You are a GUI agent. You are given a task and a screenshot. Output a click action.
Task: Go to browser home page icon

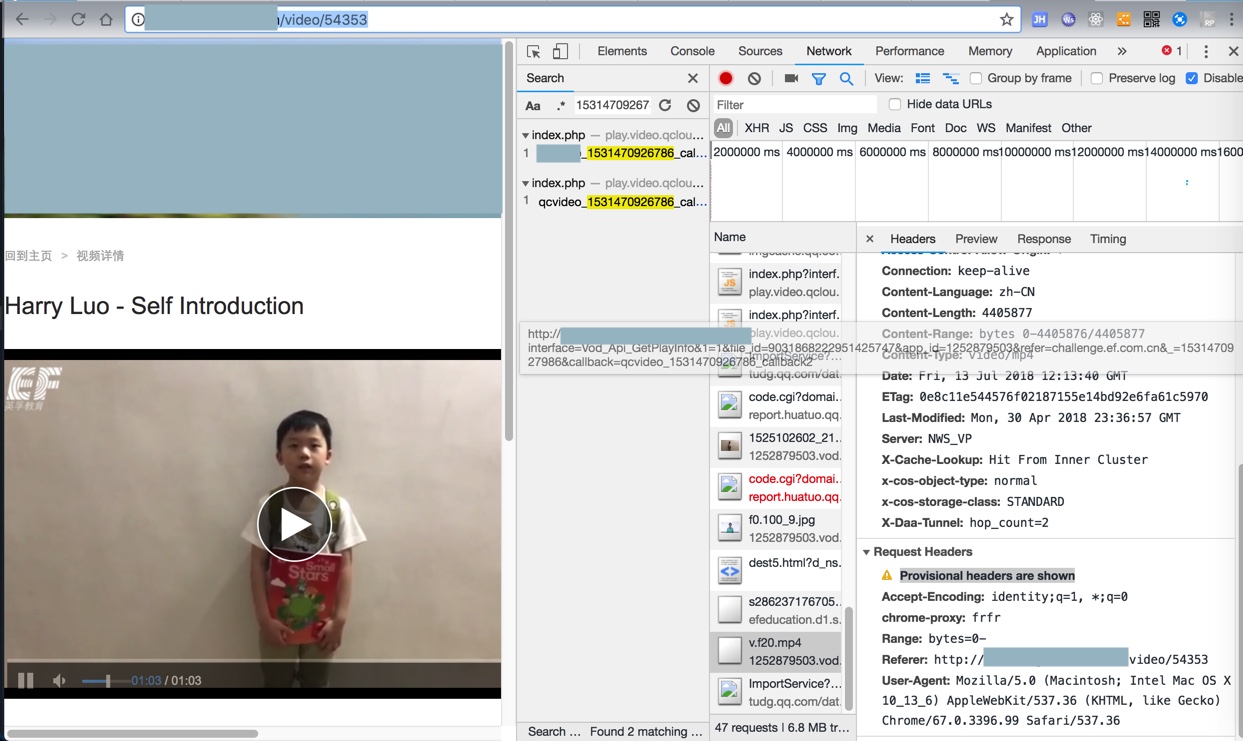pyautogui.click(x=106, y=19)
